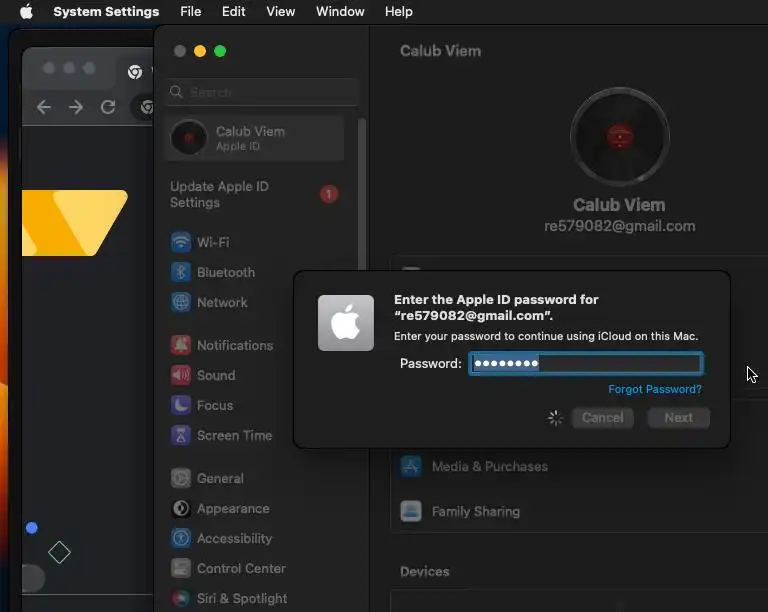The image size is (768, 612).
Task: Select the Accessibility icon in sidebar
Action: click(181, 539)
